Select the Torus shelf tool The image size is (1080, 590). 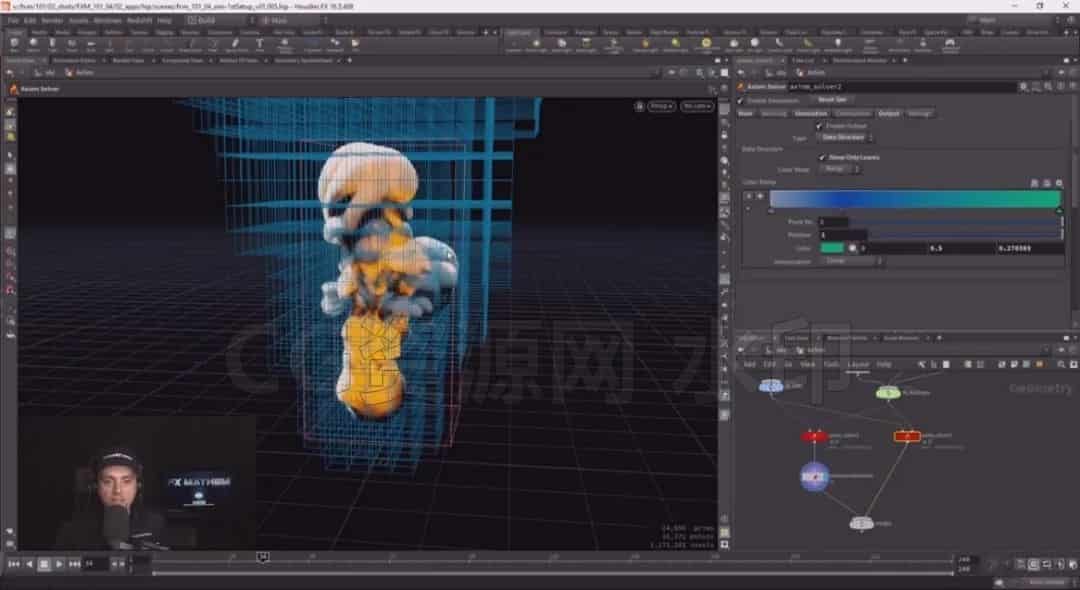click(72, 45)
